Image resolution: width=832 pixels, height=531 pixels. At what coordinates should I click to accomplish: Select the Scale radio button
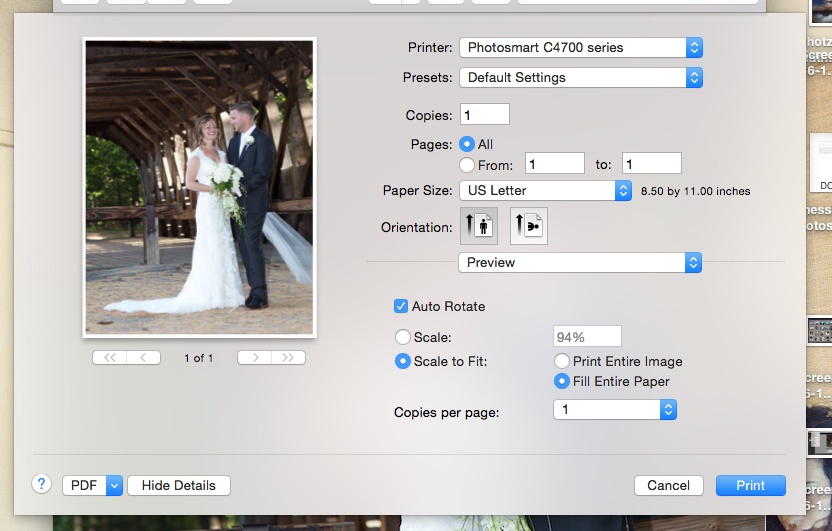pos(403,337)
